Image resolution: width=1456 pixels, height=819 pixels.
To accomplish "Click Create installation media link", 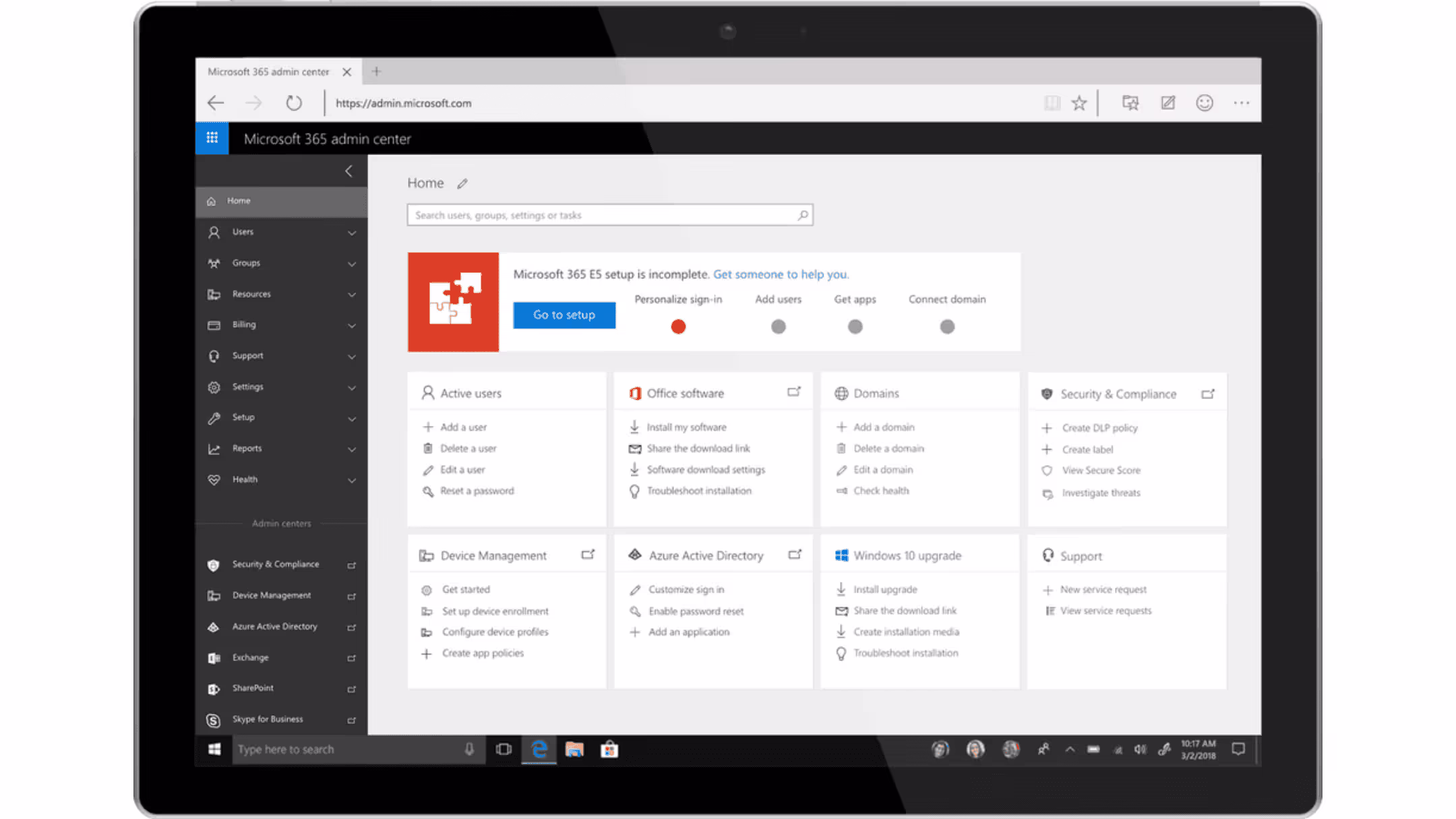I will (x=906, y=632).
